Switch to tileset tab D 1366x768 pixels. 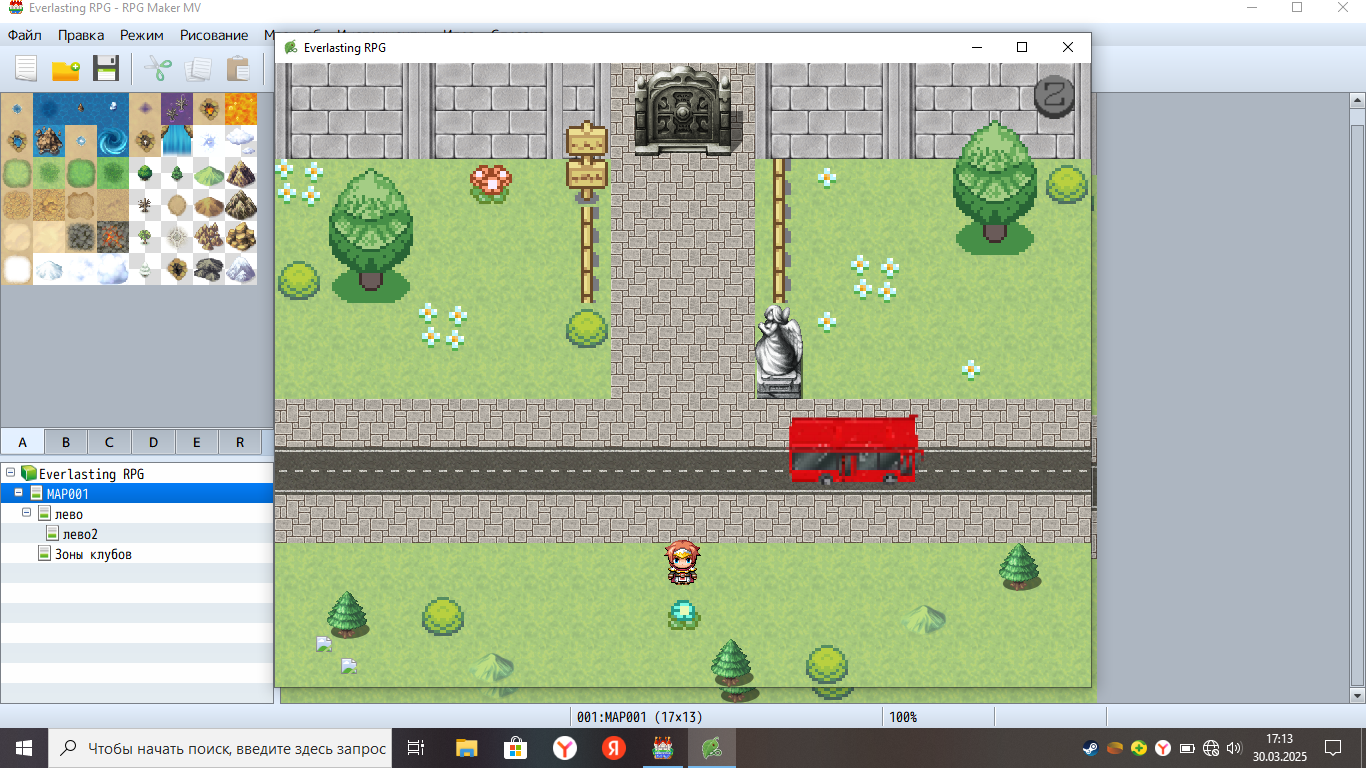pyautogui.click(x=153, y=442)
